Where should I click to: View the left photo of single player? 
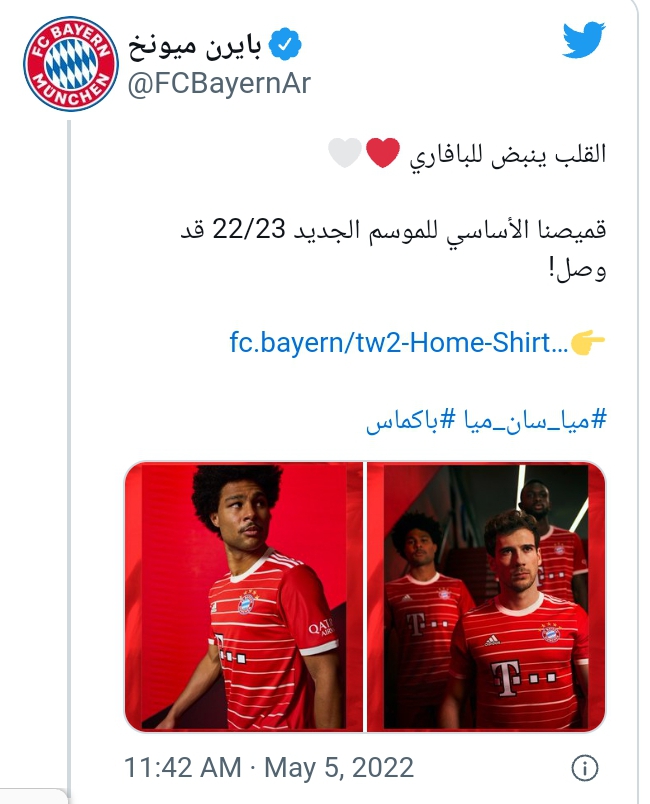tap(243, 596)
